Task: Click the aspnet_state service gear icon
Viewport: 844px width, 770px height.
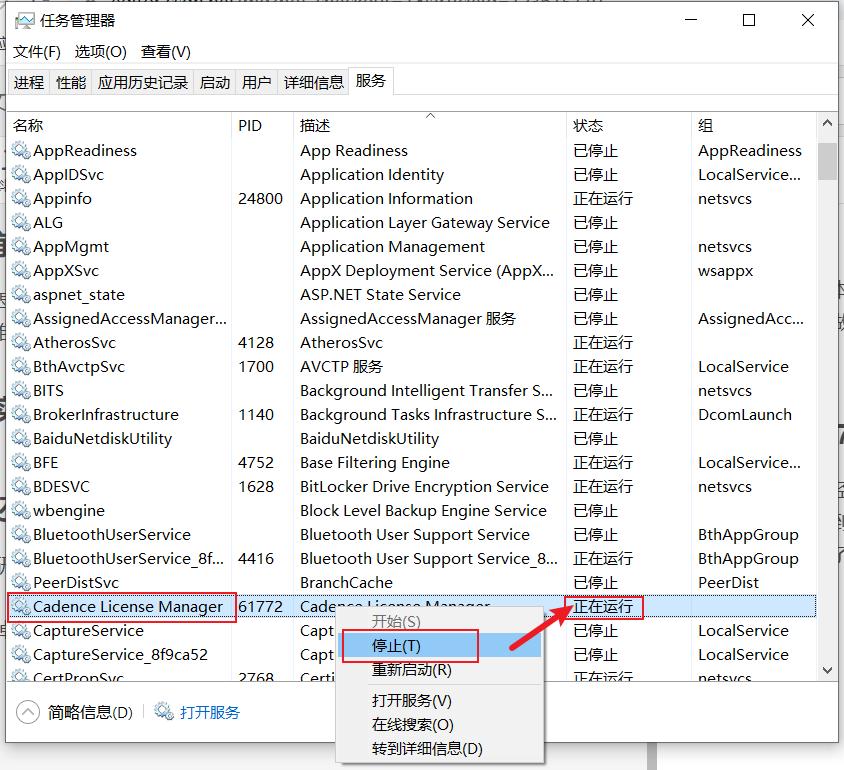Action: point(21,294)
